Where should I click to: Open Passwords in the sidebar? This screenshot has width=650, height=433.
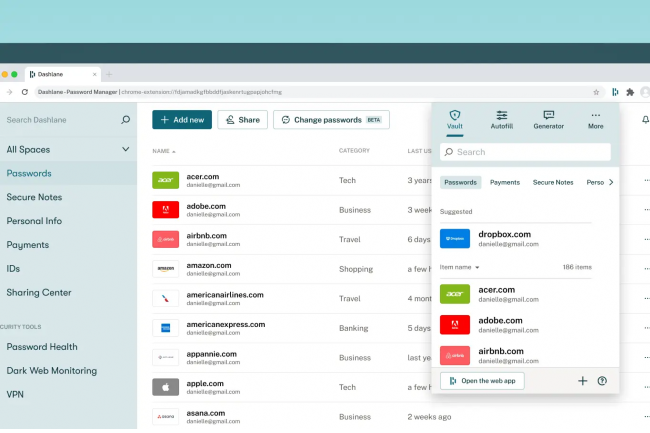pyautogui.click(x=68, y=173)
